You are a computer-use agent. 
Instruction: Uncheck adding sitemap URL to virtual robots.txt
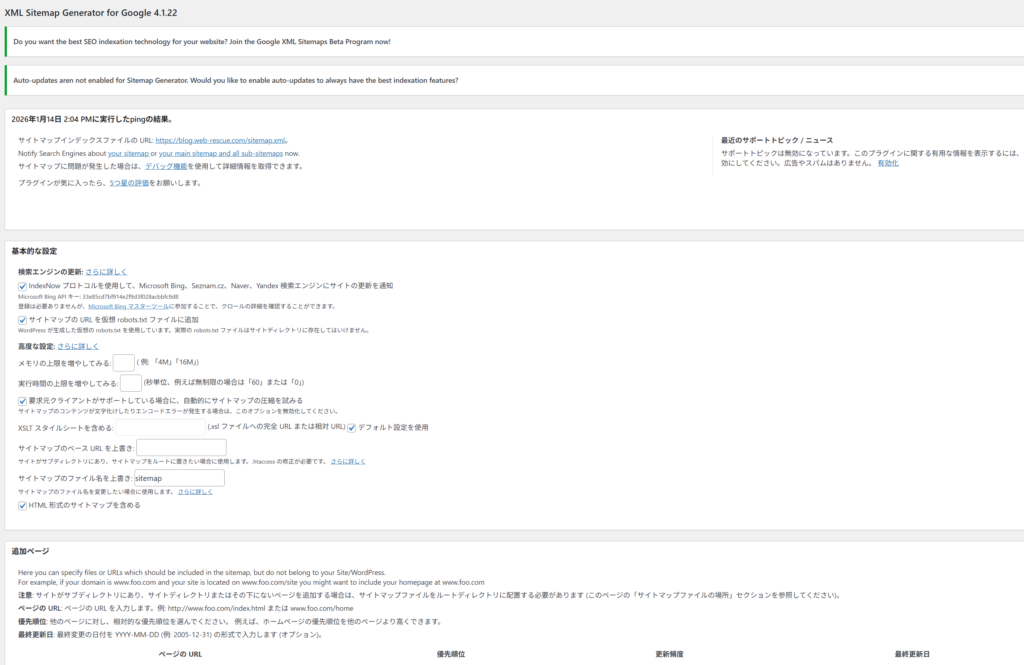pyautogui.click(x=23, y=320)
